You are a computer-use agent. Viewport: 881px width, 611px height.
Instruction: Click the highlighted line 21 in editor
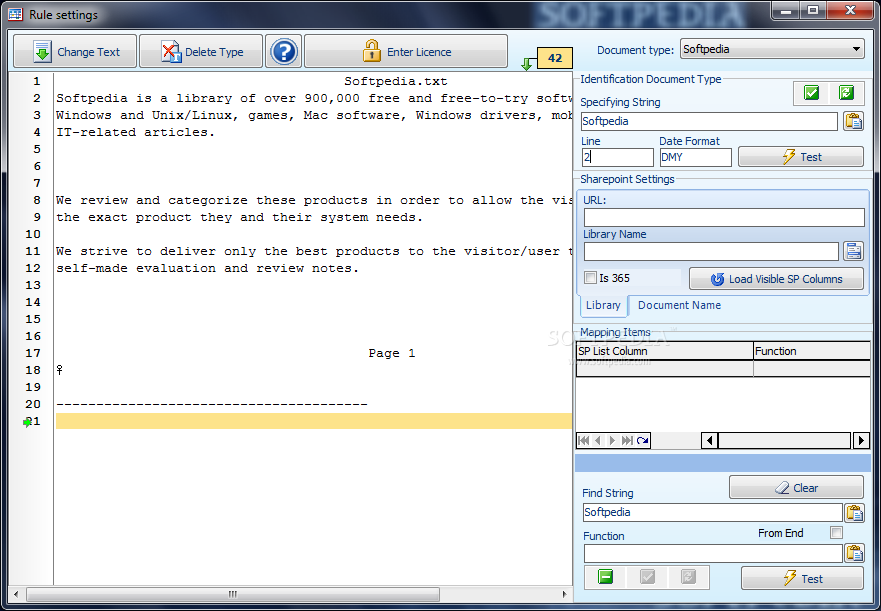pos(314,421)
